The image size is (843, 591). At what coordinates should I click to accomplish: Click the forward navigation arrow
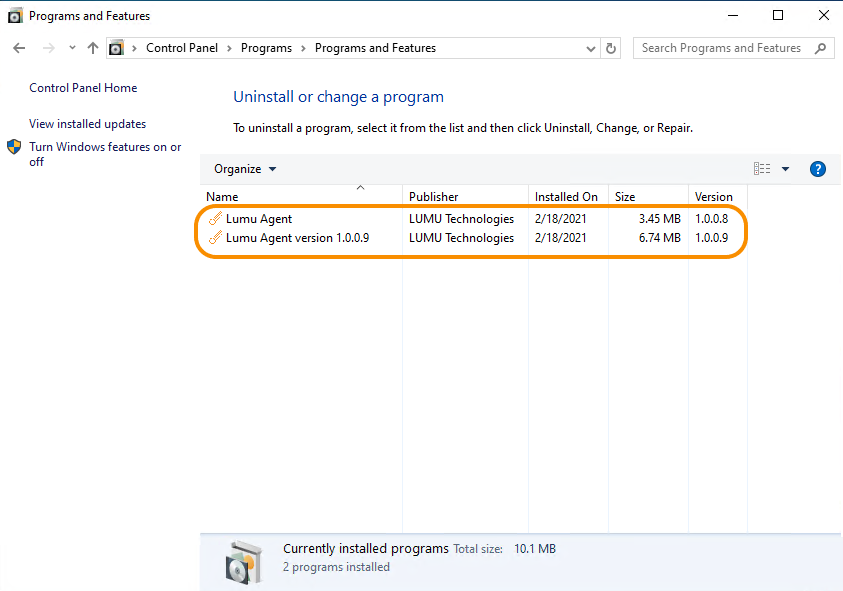pyautogui.click(x=48, y=48)
